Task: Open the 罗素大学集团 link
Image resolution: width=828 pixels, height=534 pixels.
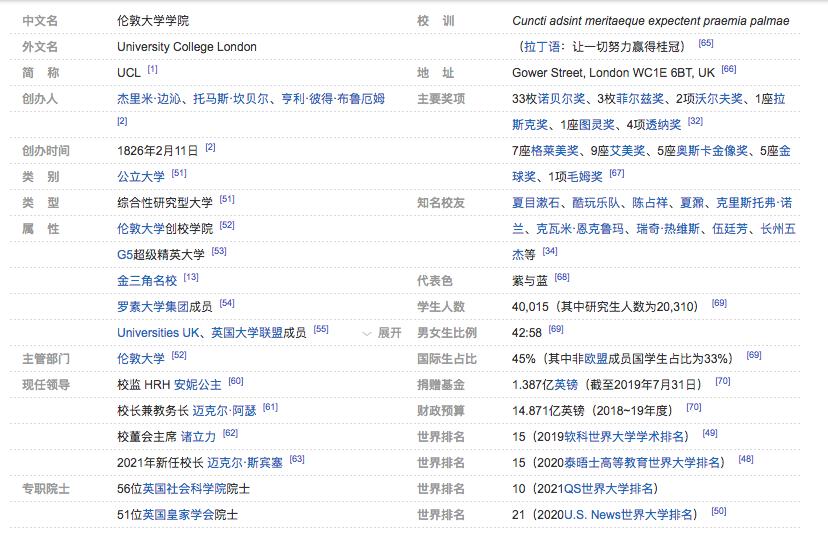Action: pos(153,306)
